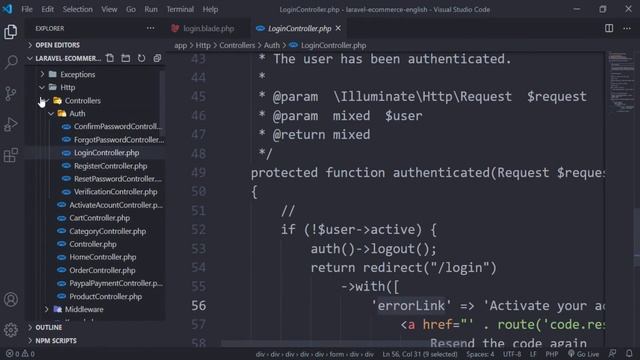Change UTF-8 encoding in status bar
This screenshot has width=640, height=360.
[x=512, y=354]
